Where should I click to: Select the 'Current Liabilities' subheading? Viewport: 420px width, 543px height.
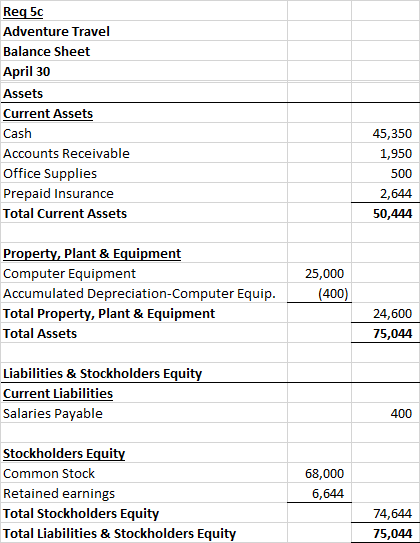58,394
